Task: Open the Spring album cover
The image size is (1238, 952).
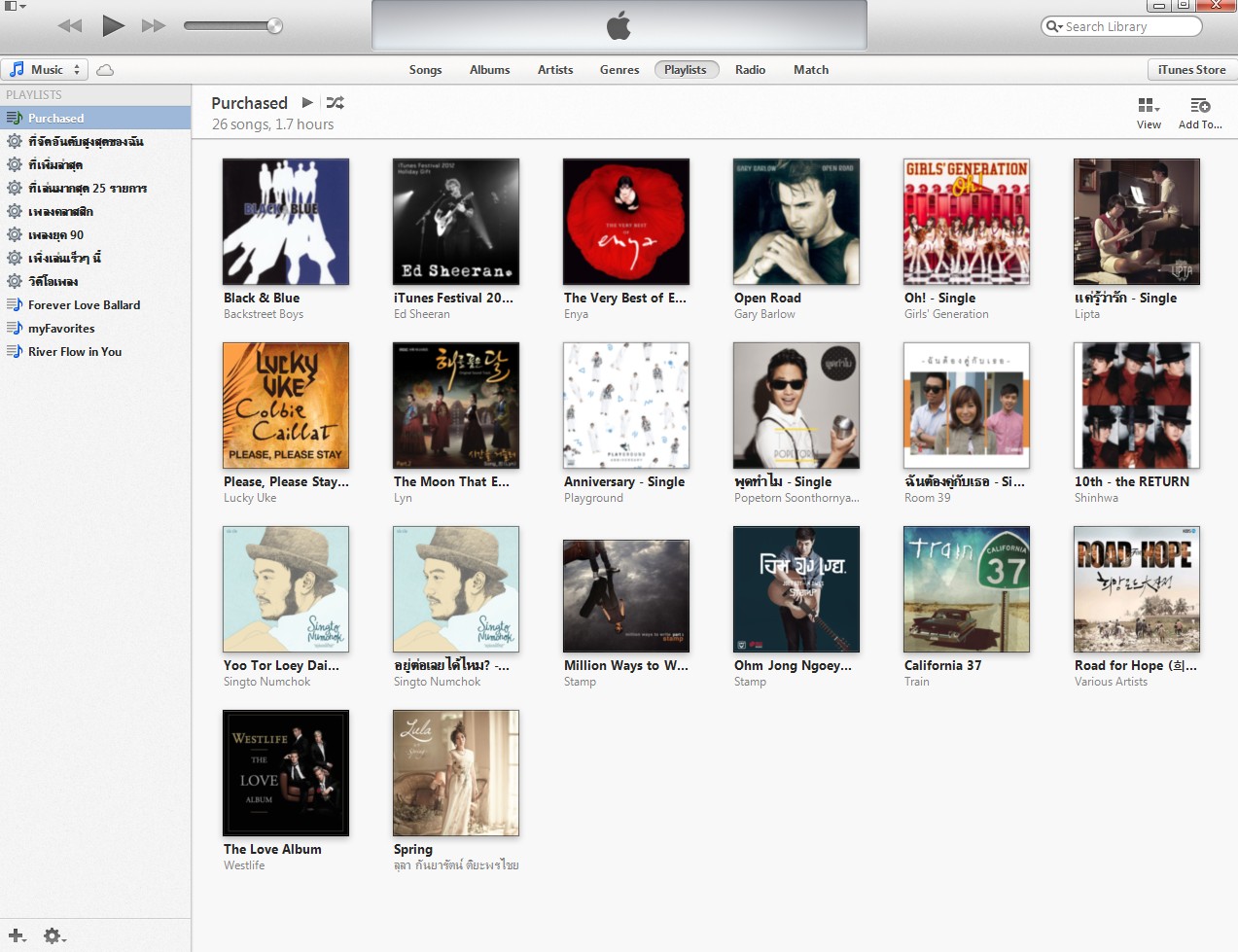Action: pos(456,773)
